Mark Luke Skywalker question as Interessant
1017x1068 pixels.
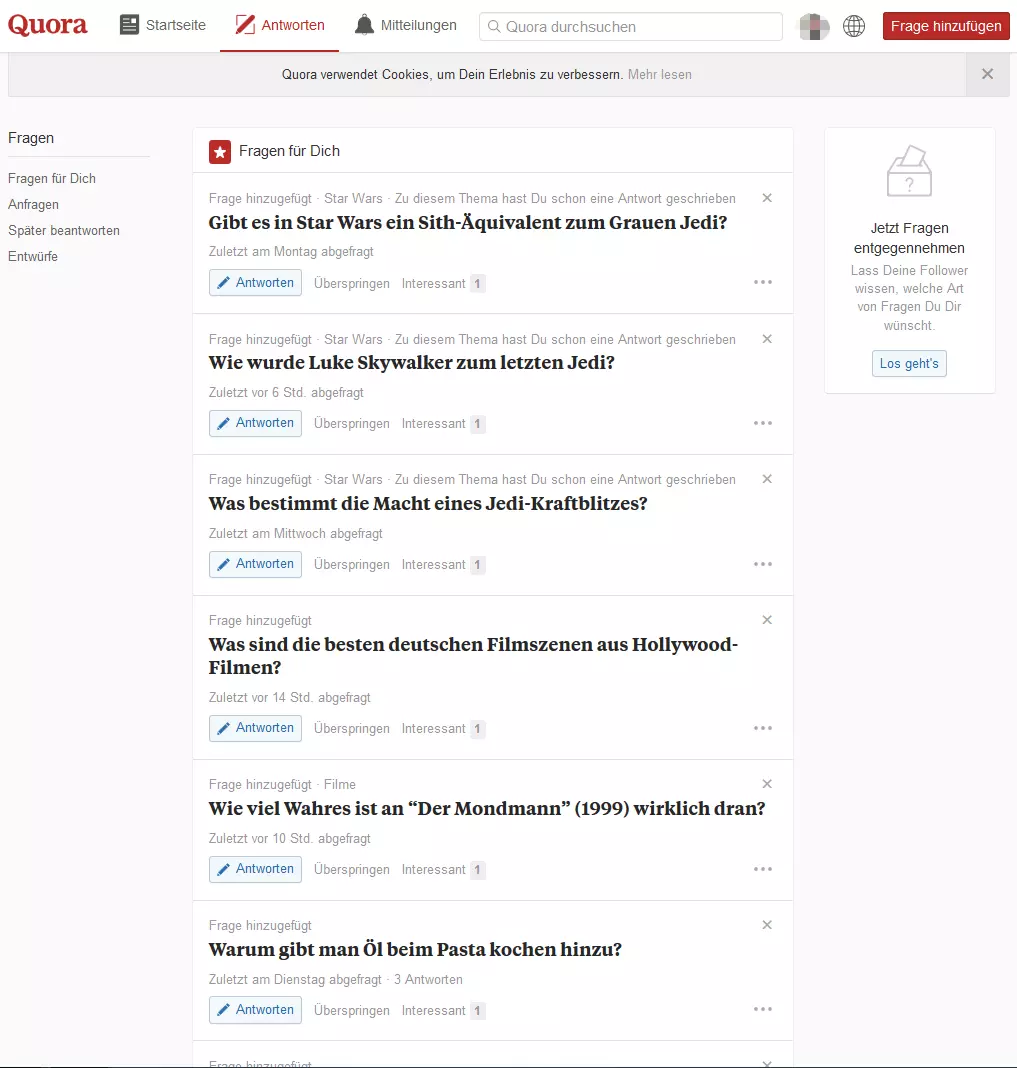[443, 424]
